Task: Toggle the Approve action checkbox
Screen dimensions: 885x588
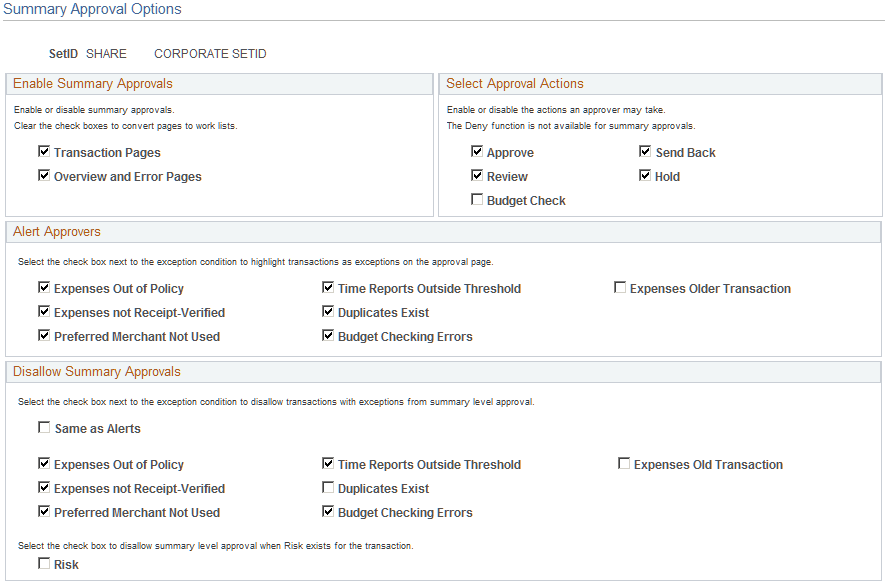Action: pos(478,152)
